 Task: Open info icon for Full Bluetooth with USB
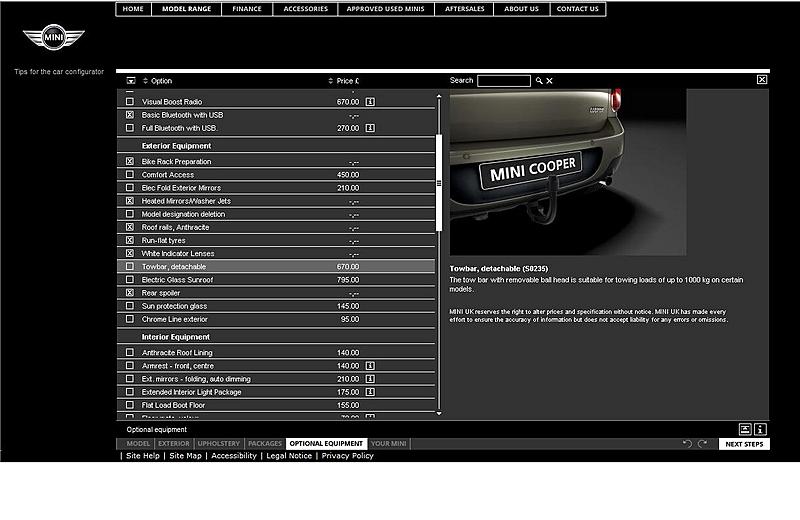click(369, 128)
